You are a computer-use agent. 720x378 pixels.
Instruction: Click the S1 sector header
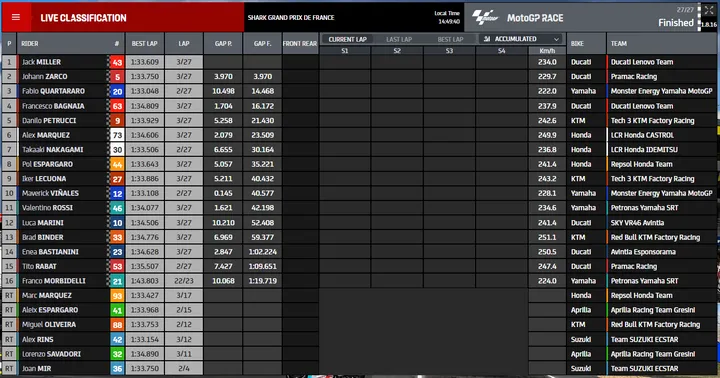tap(345, 51)
